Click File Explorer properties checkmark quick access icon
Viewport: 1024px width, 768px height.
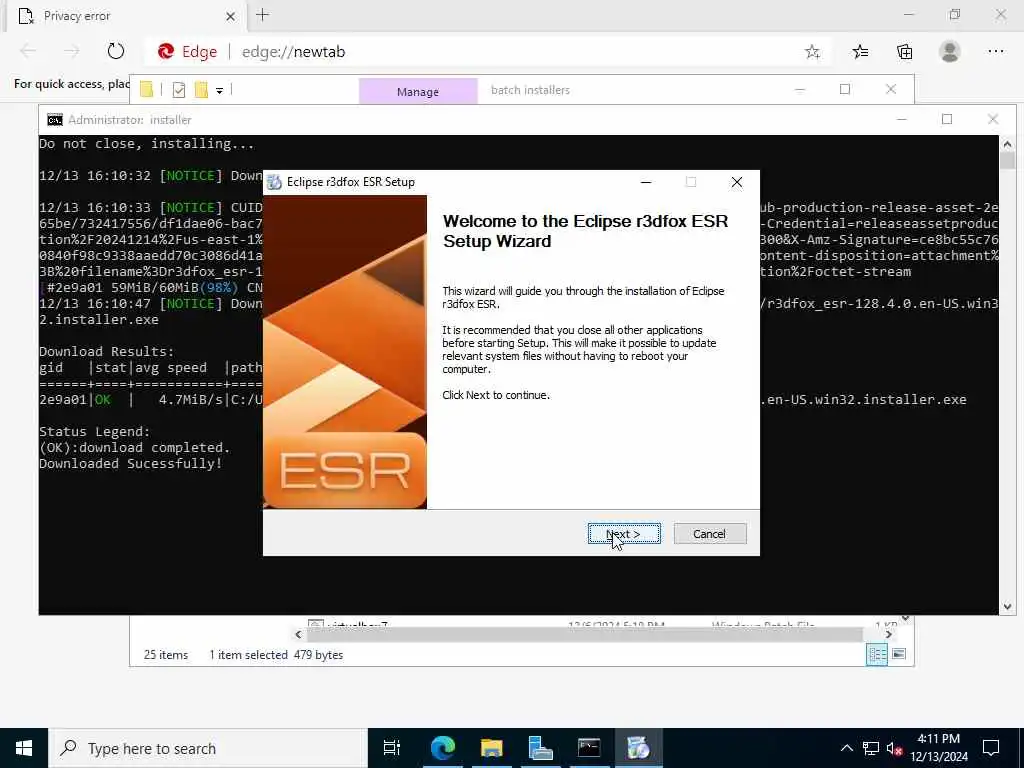click(x=179, y=90)
